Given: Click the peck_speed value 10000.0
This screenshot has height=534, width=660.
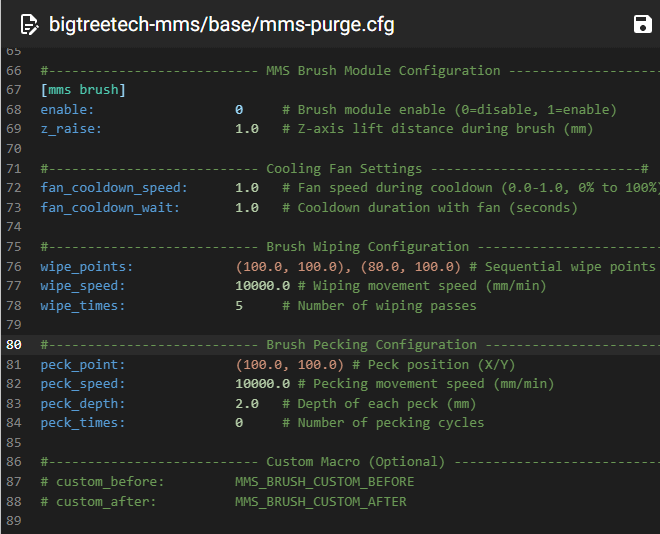Looking at the screenshot, I should [x=262, y=384].
